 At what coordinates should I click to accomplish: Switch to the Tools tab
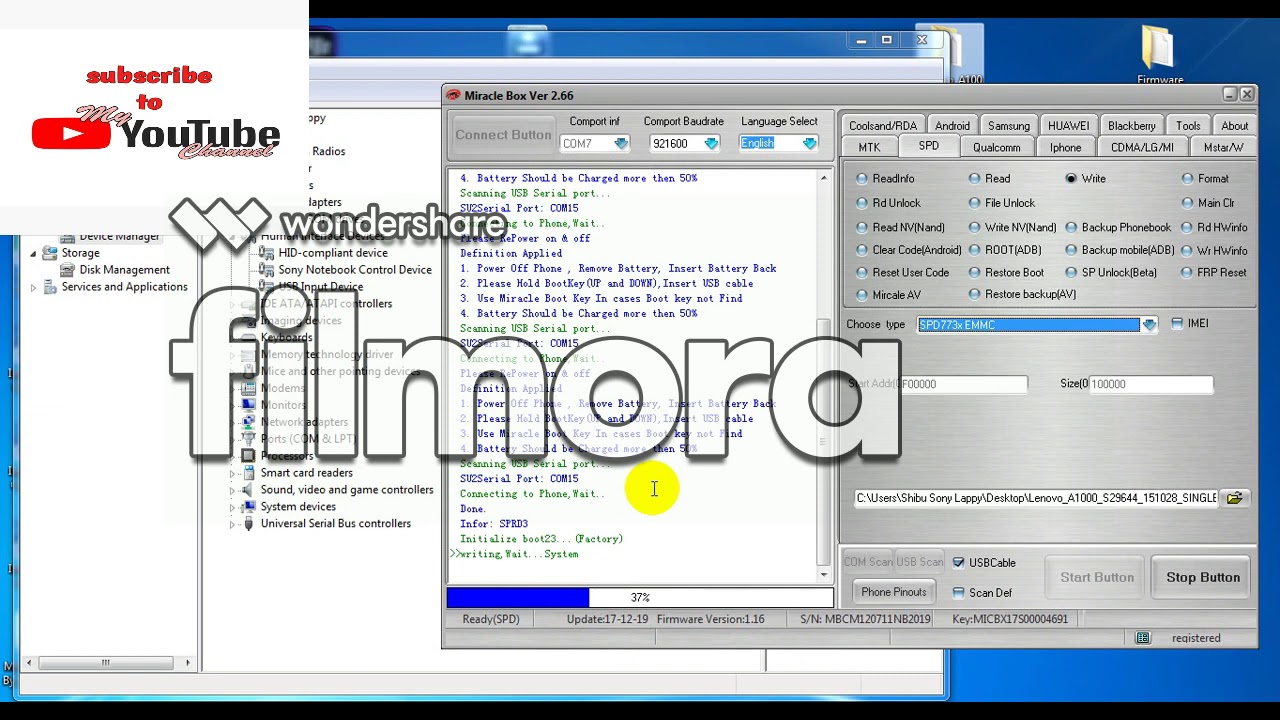[x=1188, y=126]
